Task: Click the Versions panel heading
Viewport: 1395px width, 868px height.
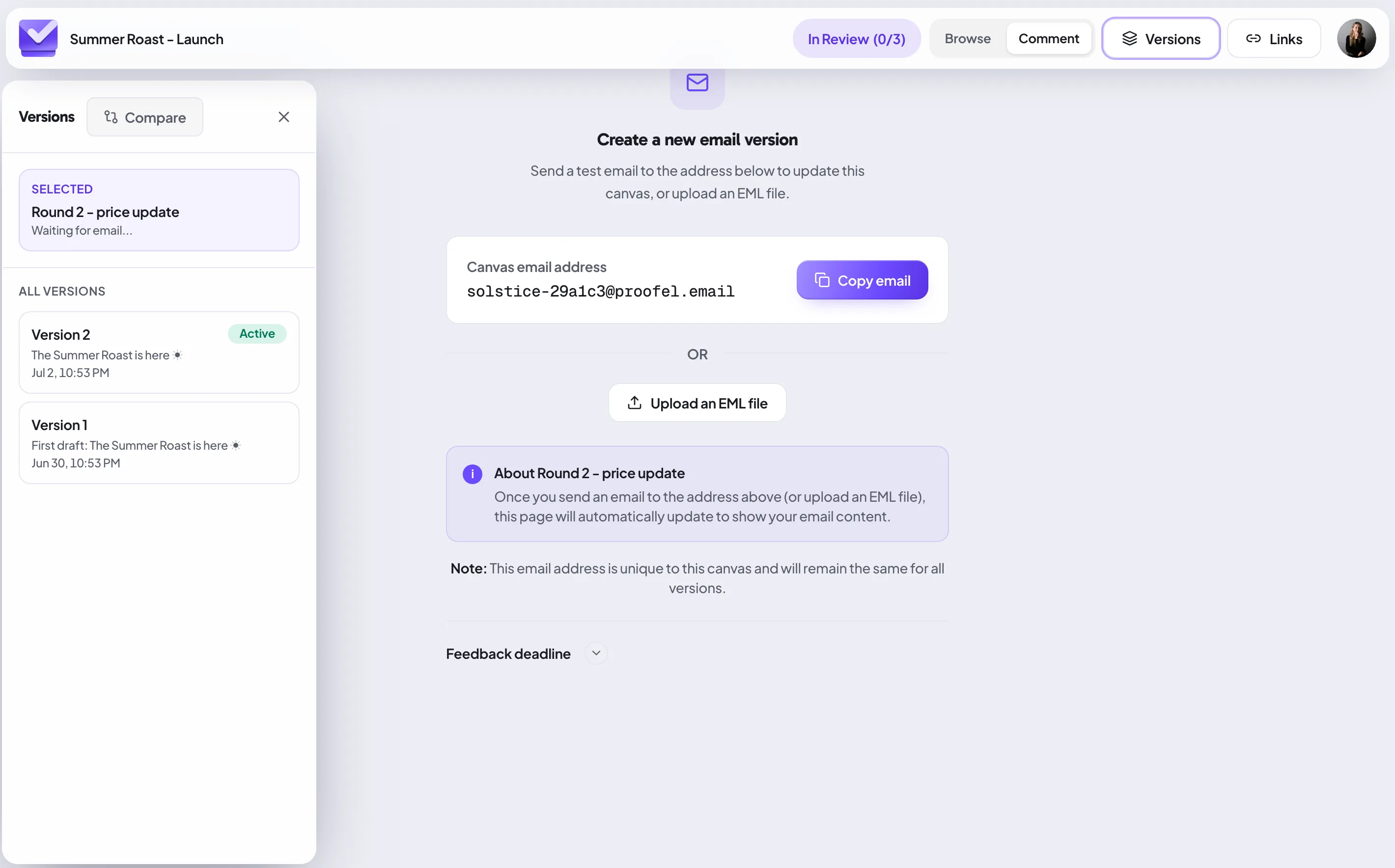Action: tap(47, 116)
